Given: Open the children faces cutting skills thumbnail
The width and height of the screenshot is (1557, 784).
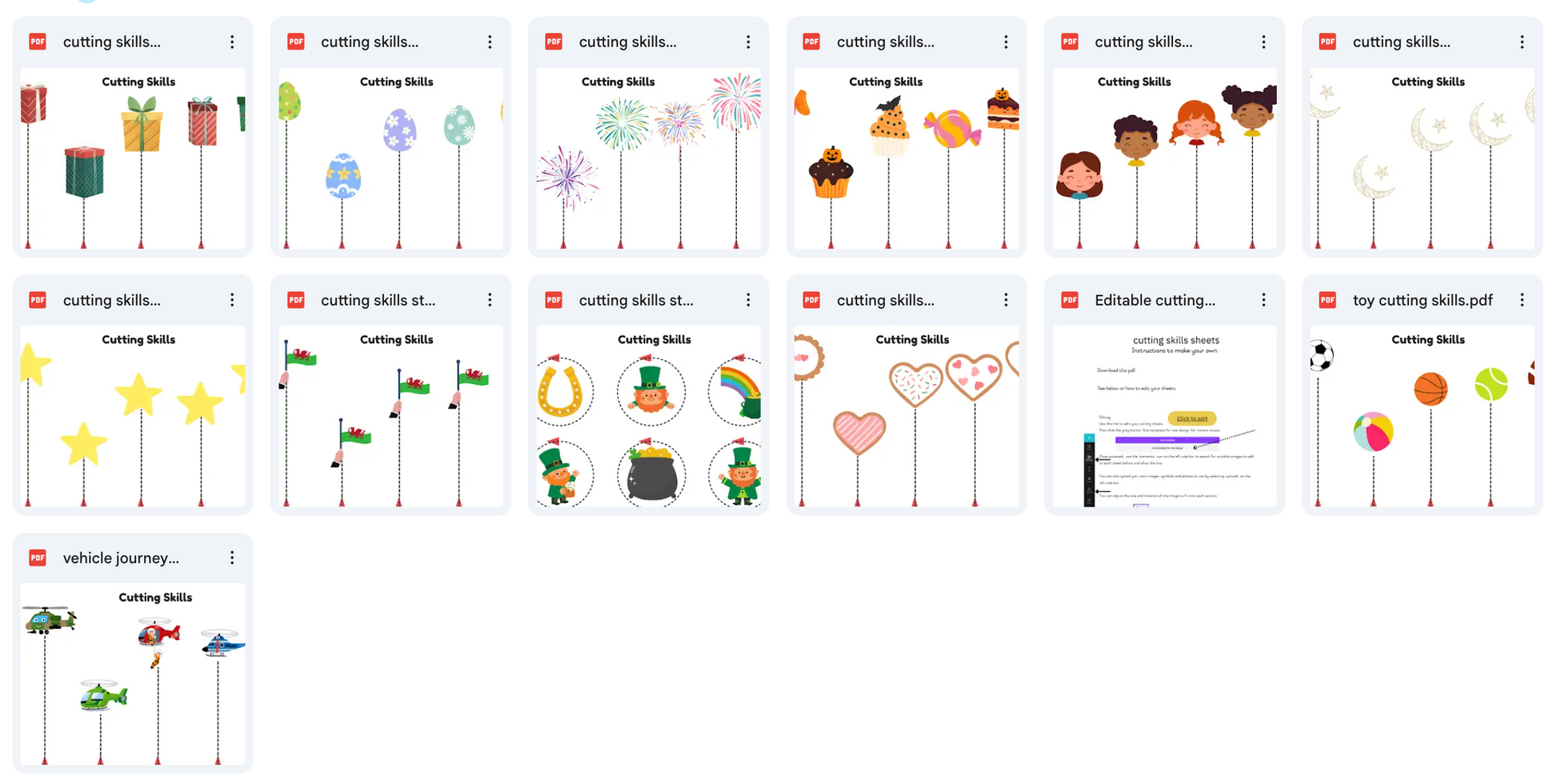Looking at the screenshot, I should (x=1164, y=158).
